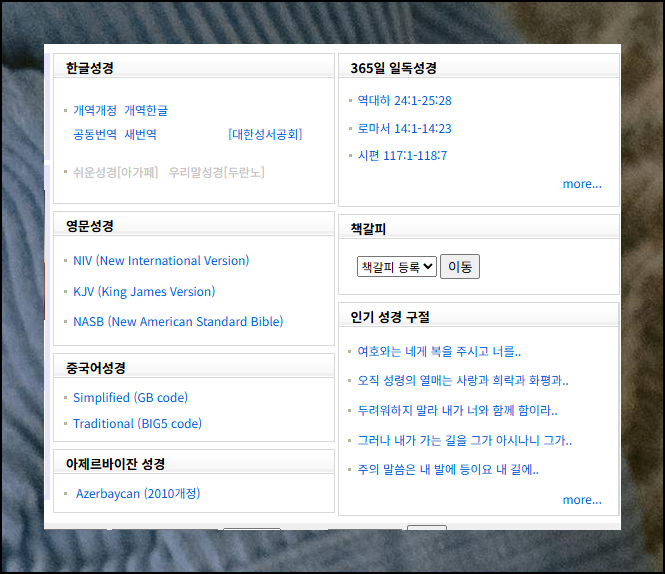
Task: Open reading 시편 117:1-118:7
Action: pos(402,156)
